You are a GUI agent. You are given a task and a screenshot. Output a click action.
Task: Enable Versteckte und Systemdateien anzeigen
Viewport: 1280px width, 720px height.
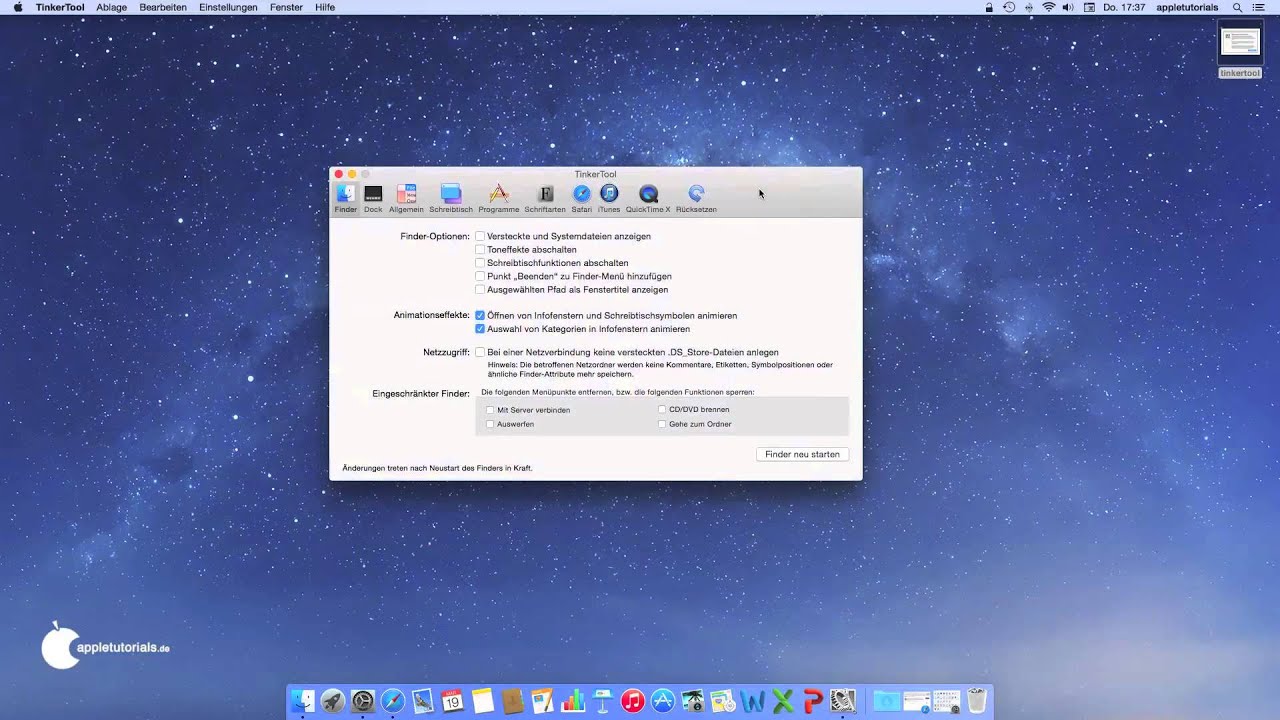(x=480, y=236)
